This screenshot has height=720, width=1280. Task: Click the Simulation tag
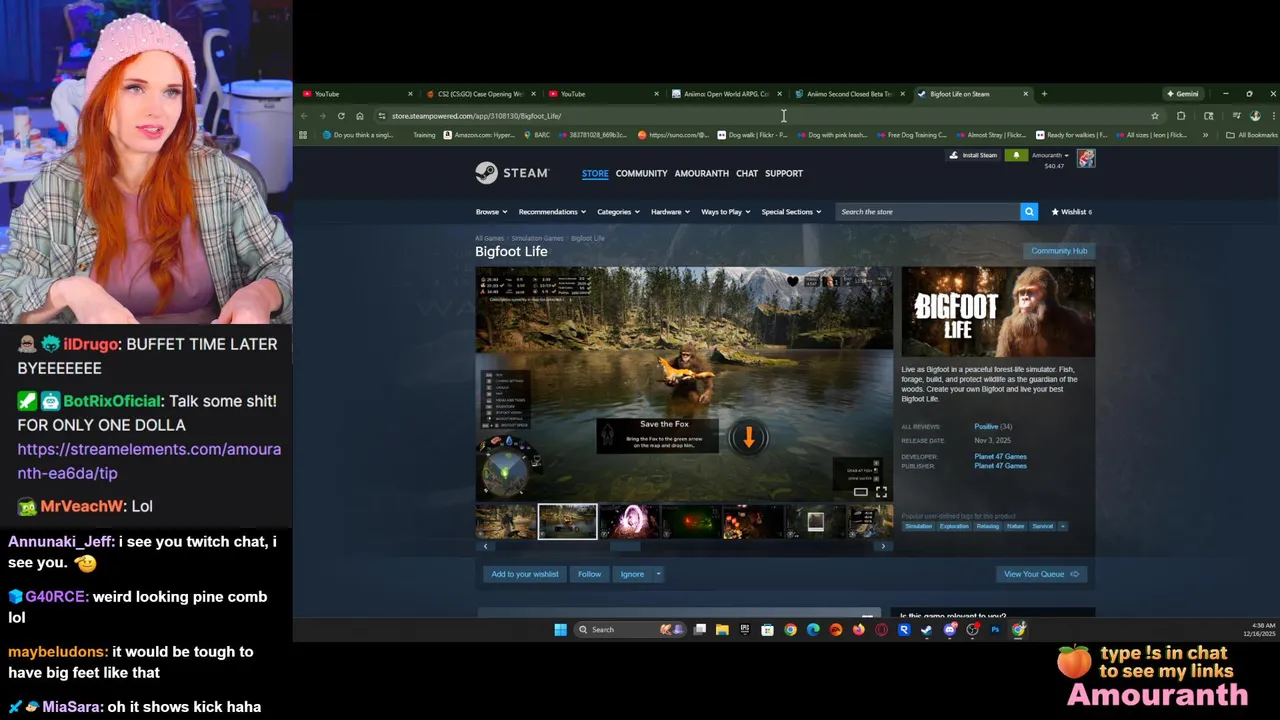pyautogui.click(x=918, y=526)
